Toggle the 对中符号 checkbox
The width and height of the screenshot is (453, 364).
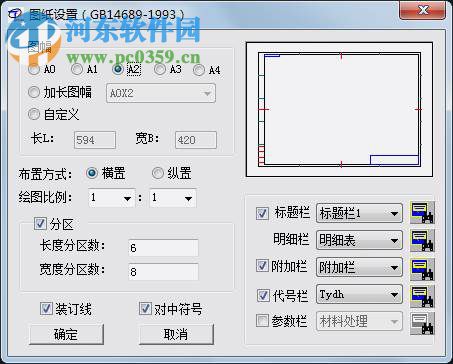[145, 308]
